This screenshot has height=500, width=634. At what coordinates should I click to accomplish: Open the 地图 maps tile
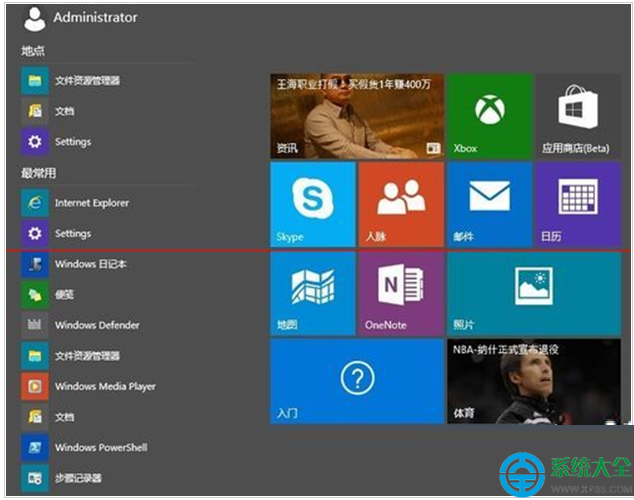[313, 294]
